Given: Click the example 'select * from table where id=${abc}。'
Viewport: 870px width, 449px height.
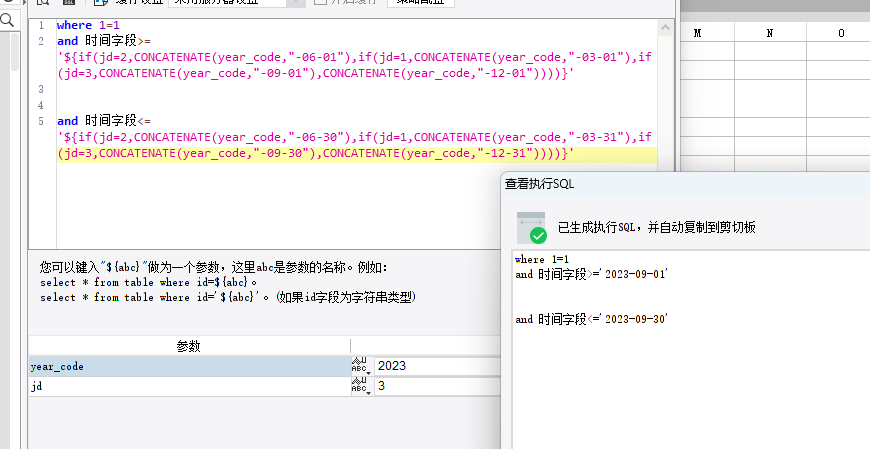Looking at the screenshot, I should click(149, 282).
